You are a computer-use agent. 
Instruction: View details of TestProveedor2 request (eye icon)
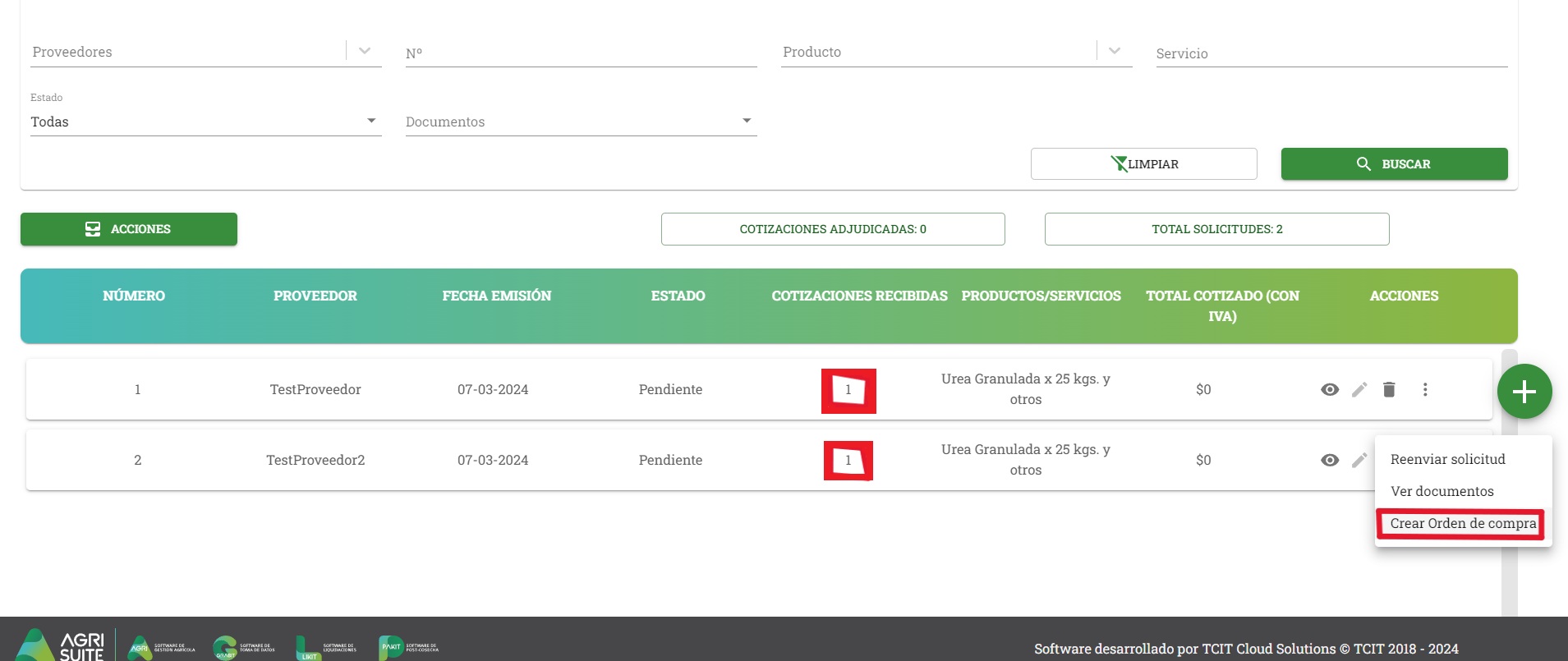(1330, 460)
